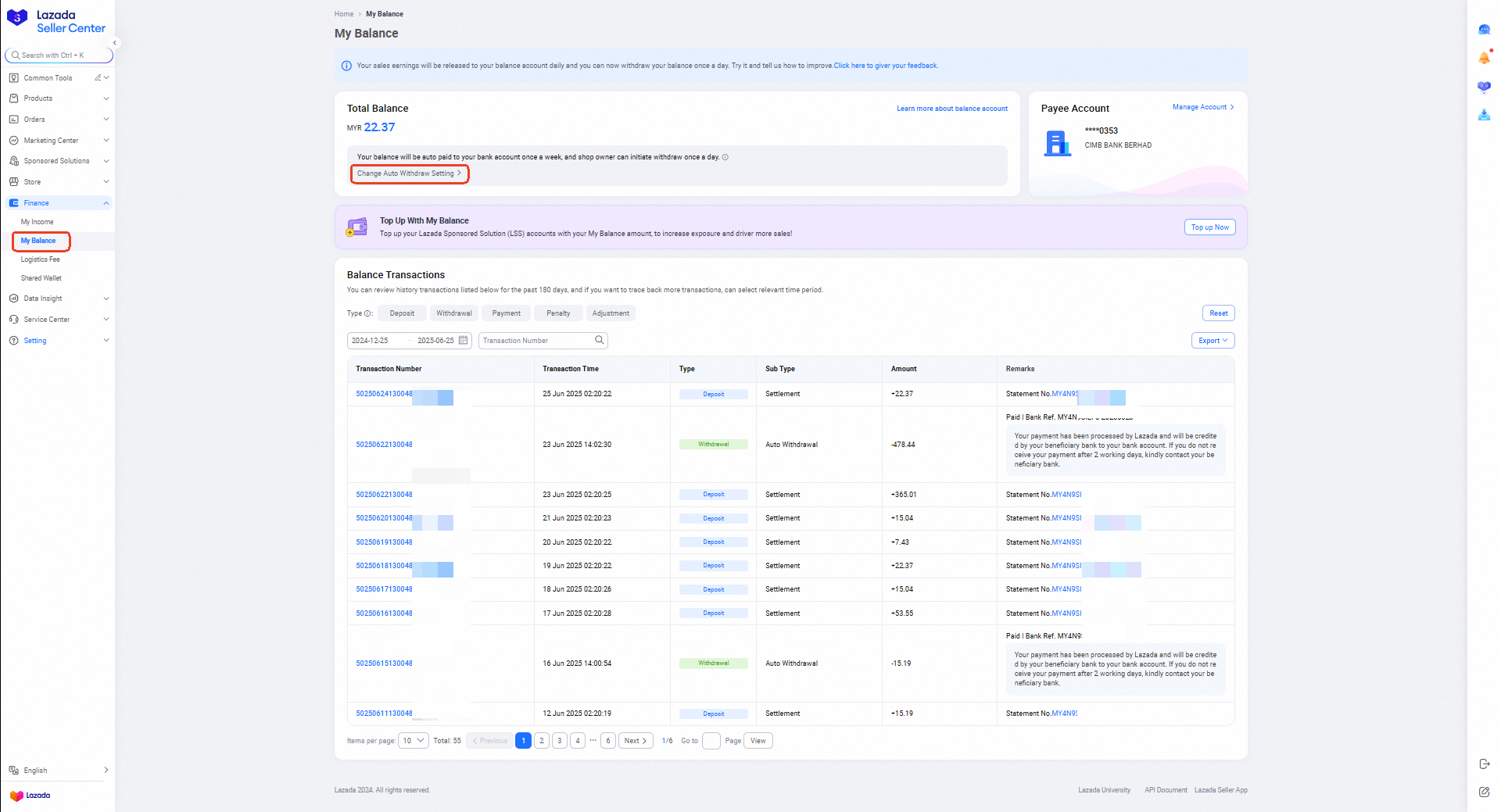This screenshot has width=1501, height=812.
Task: Enable the Withdrawal transaction filter
Action: pyautogui.click(x=453, y=313)
